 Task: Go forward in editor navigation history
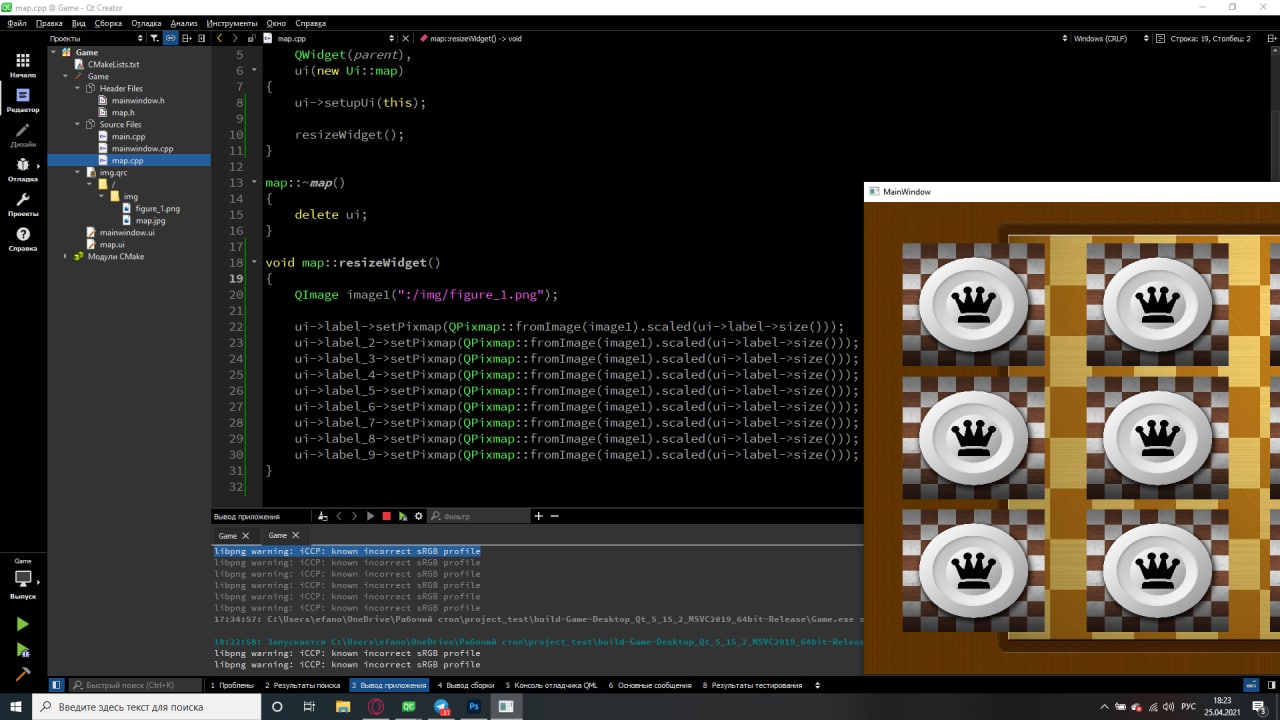pyautogui.click(x=235, y=38)
